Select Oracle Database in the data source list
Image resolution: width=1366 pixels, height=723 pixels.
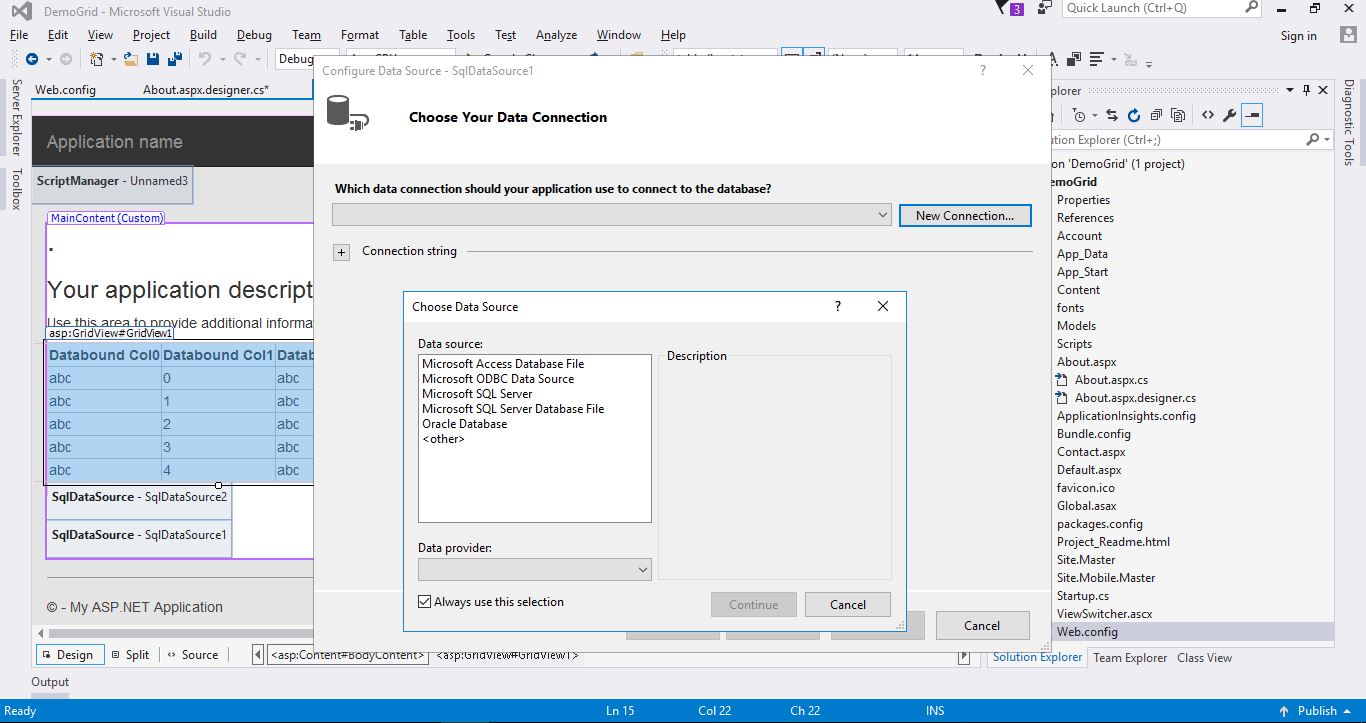click(x=464, y=424)
